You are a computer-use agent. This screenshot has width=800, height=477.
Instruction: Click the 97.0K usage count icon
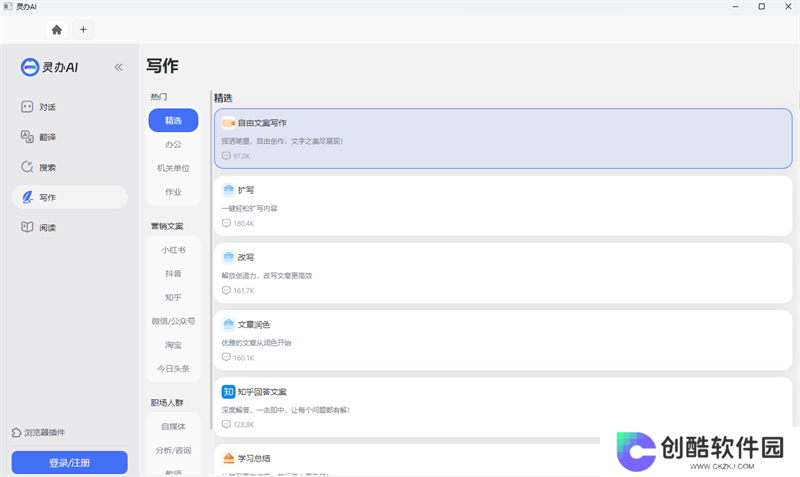226,156
